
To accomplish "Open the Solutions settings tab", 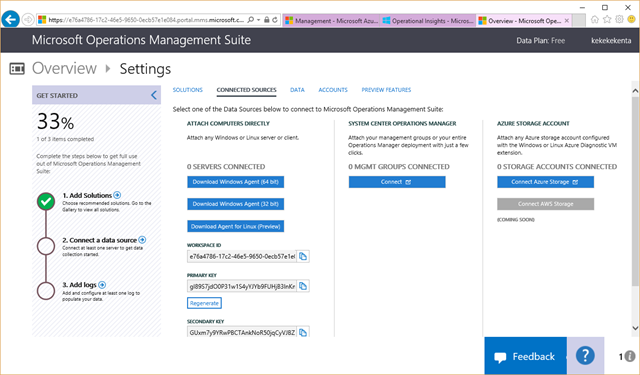I will tap(188, 90).
